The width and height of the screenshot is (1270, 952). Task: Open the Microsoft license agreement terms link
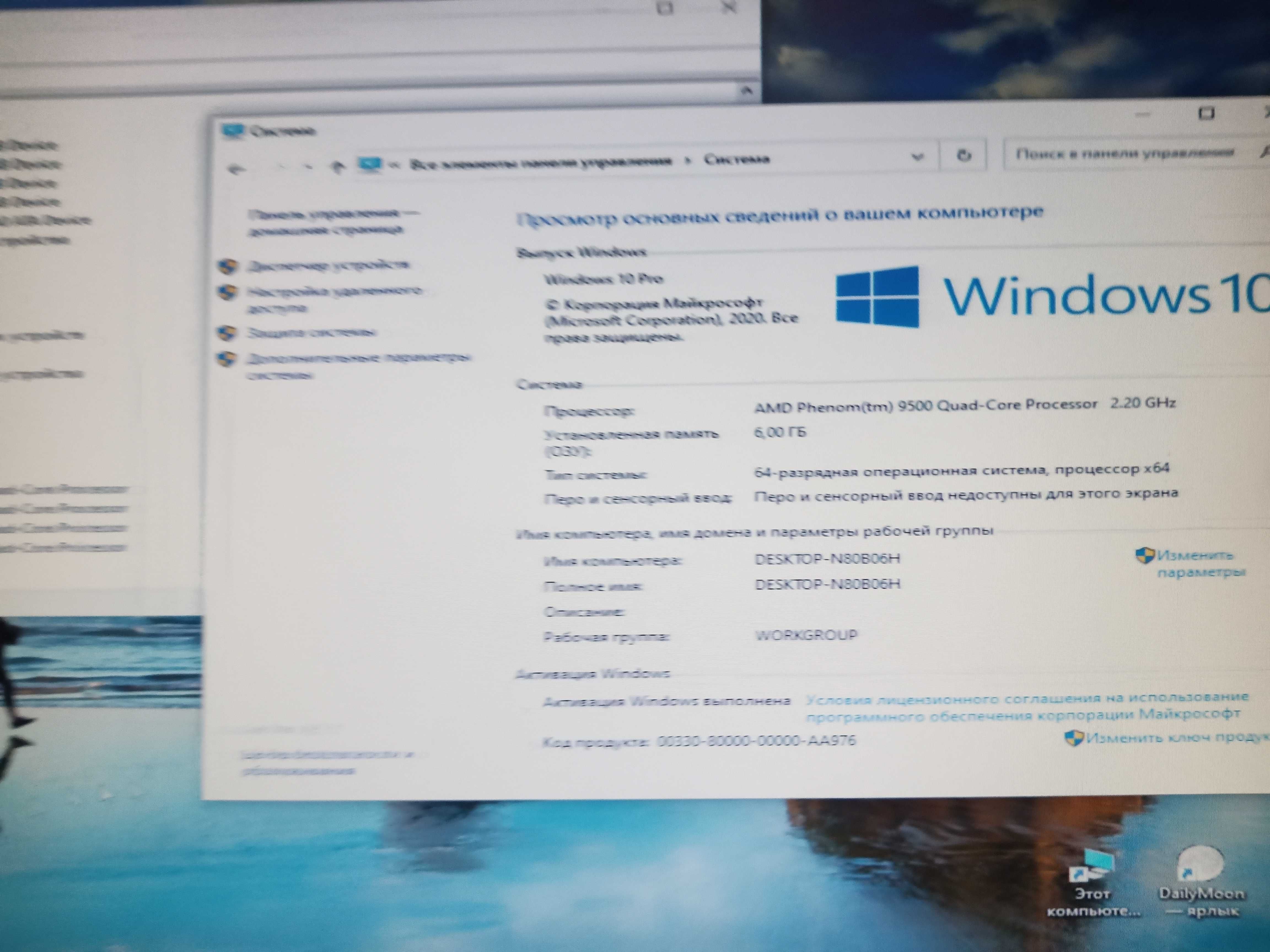click(x=1027, y=707)
